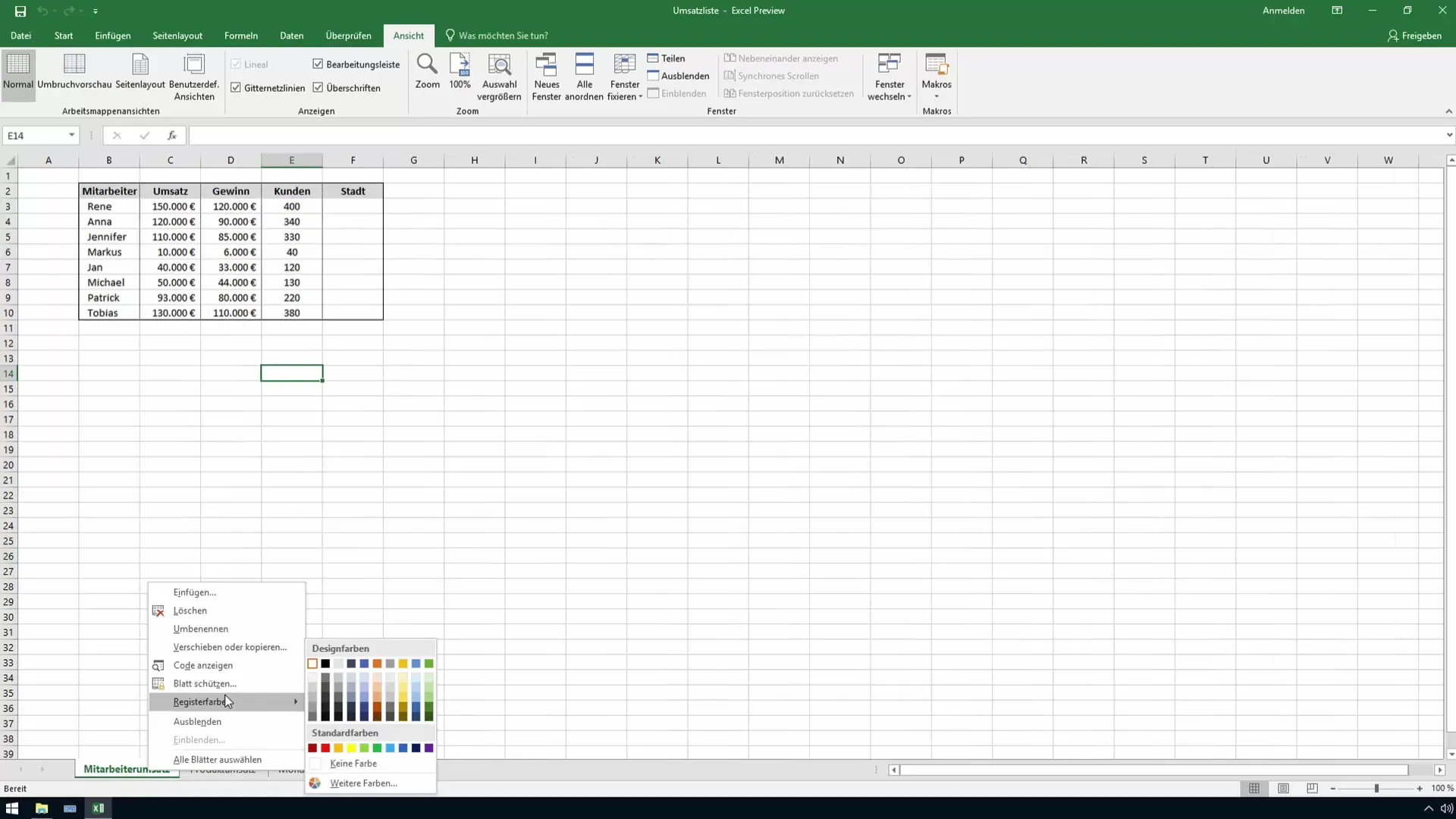This screenshot has height=819, width=1456.
Task: Open Registerfarbe submenu entry
Action: (x=227, y=701)
